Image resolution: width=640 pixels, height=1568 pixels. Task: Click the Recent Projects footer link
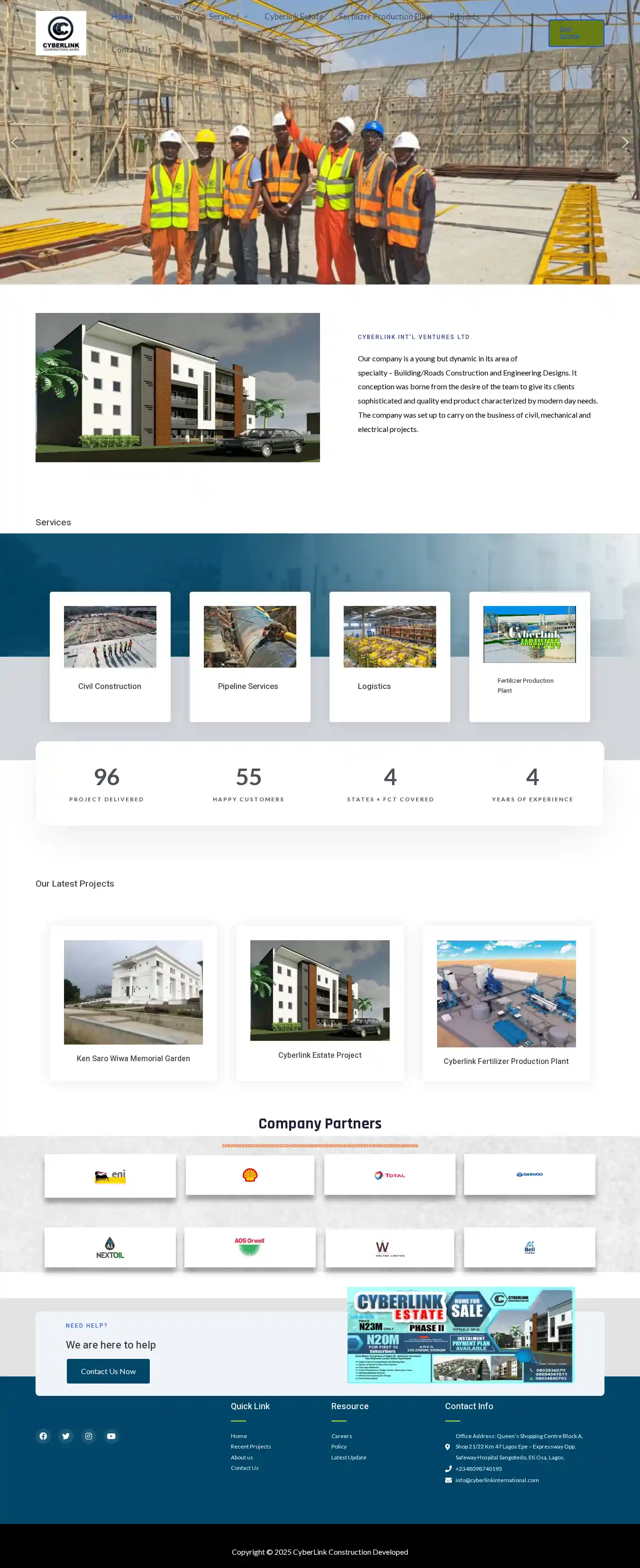pos(251,1446)
